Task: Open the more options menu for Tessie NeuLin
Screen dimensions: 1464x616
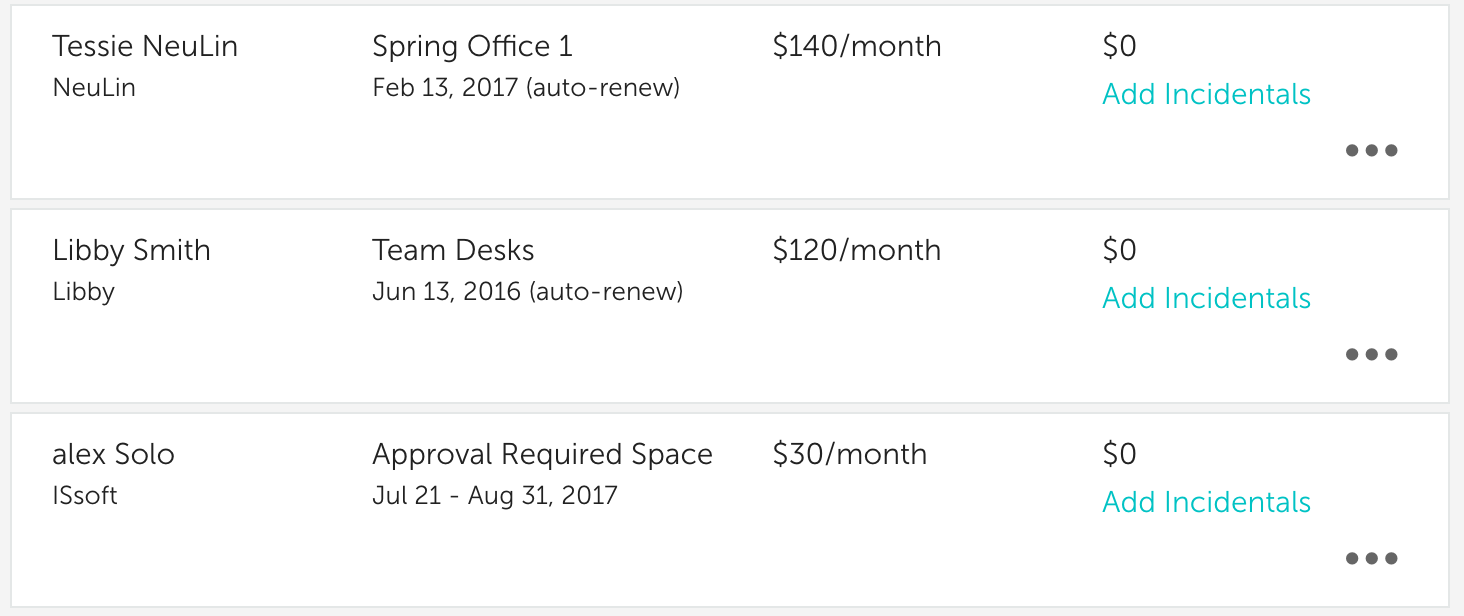Action: (x=1371, y=151)
